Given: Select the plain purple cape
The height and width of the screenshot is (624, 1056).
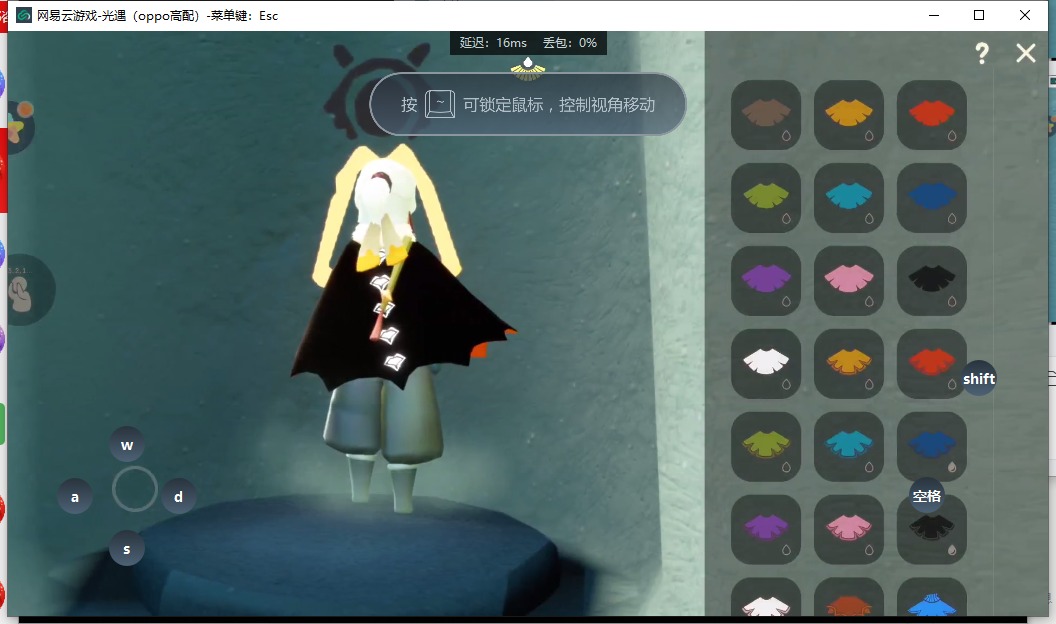Looking at the screenshot, I should click(x=766, y=281).
